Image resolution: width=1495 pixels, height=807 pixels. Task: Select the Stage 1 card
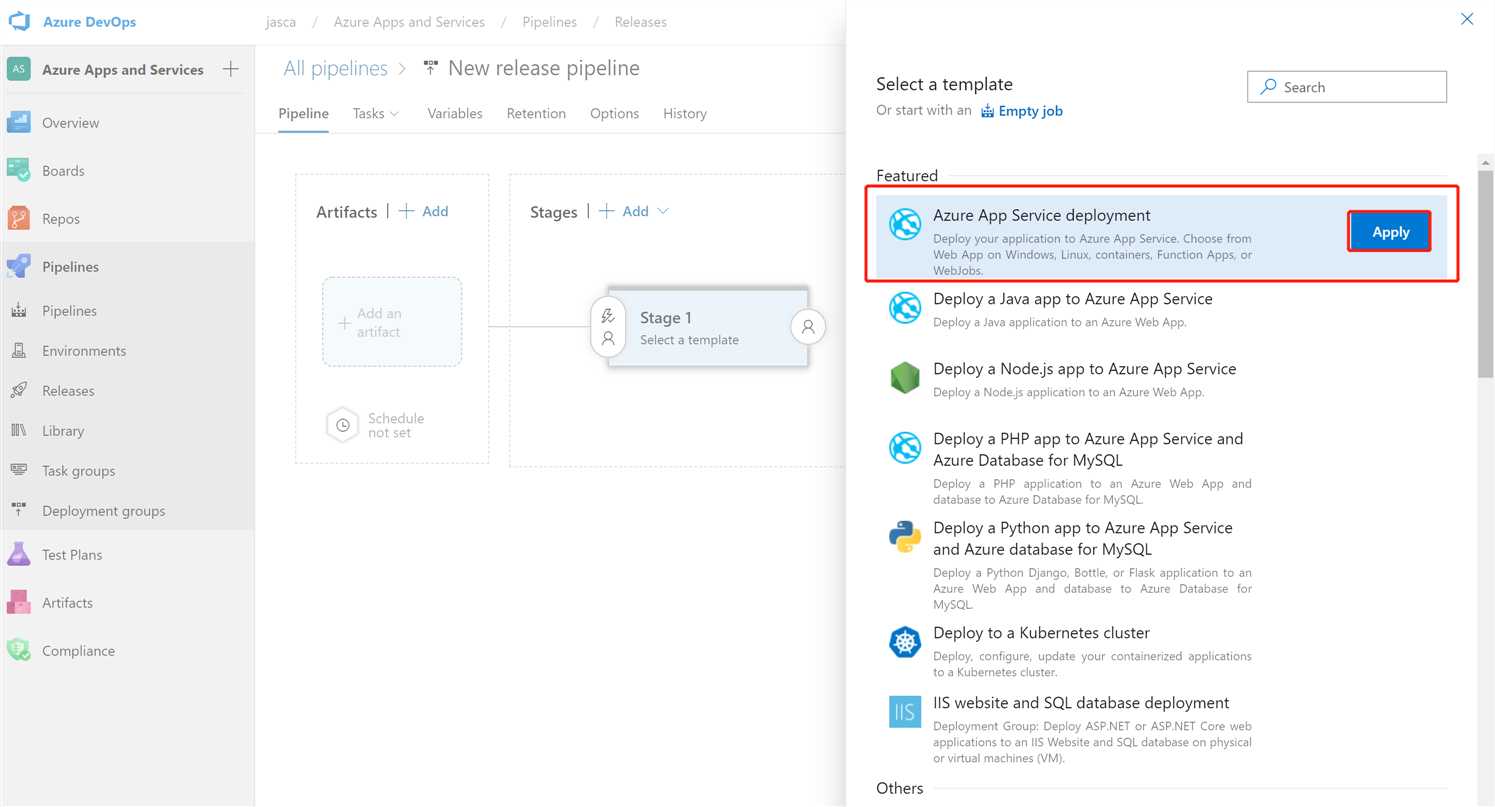pyautogui.click(x=708, y=327)
